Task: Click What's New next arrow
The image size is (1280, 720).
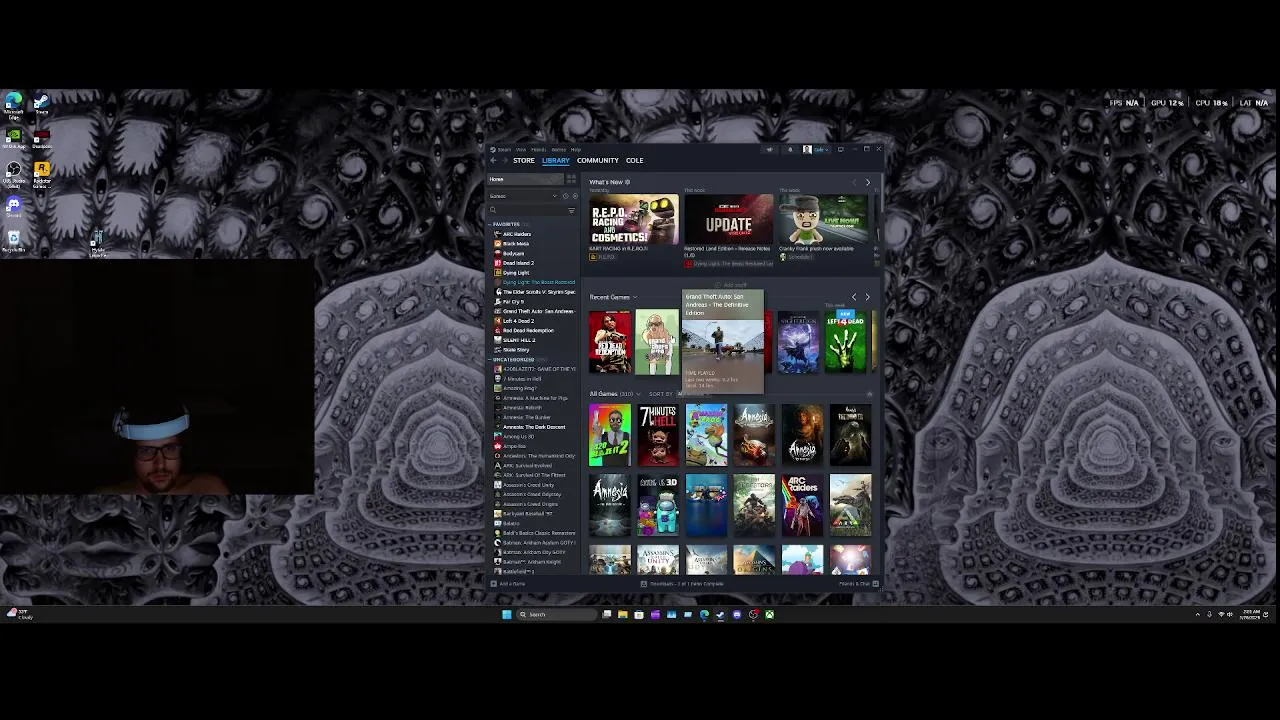Action: coord(868,182)
